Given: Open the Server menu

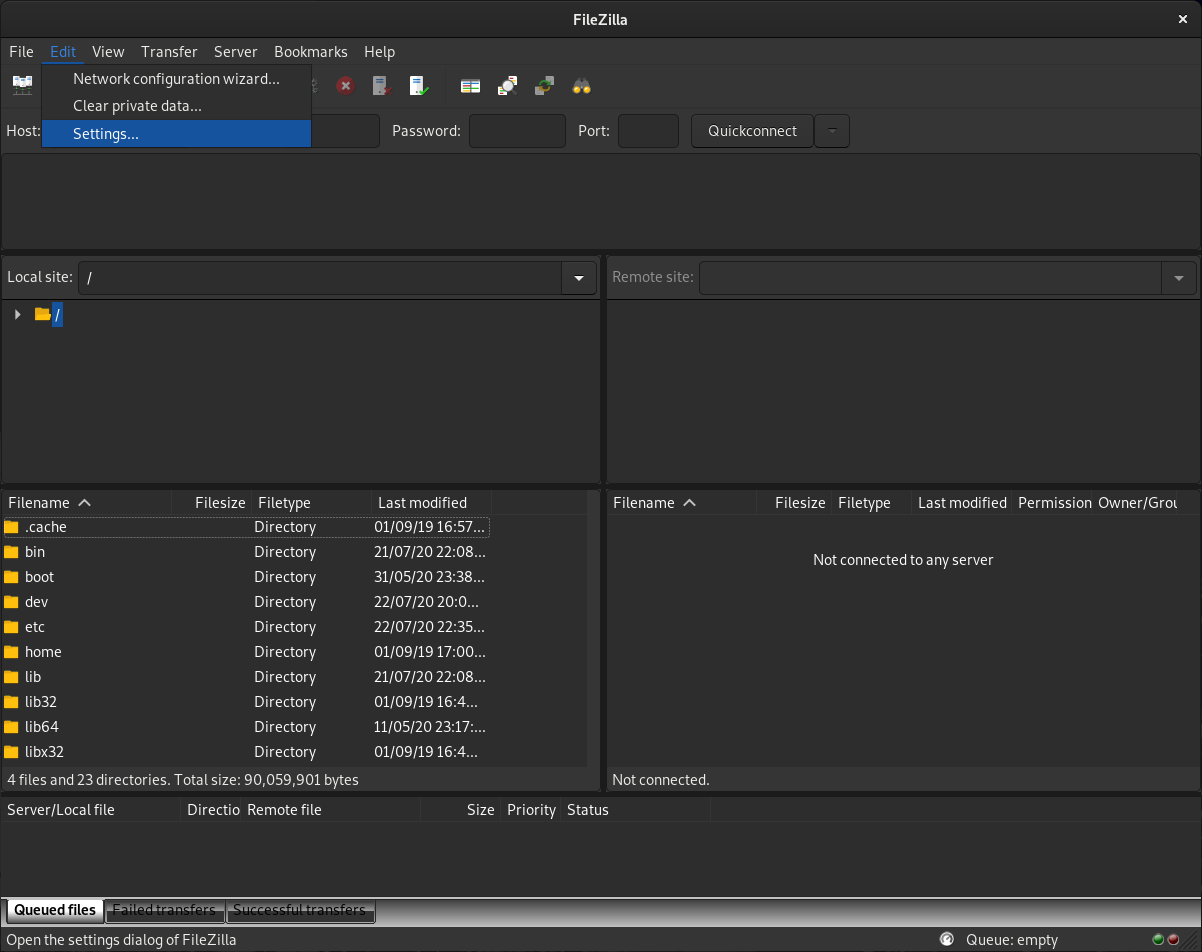Looking at the screenshot, I should coord(236,52).
